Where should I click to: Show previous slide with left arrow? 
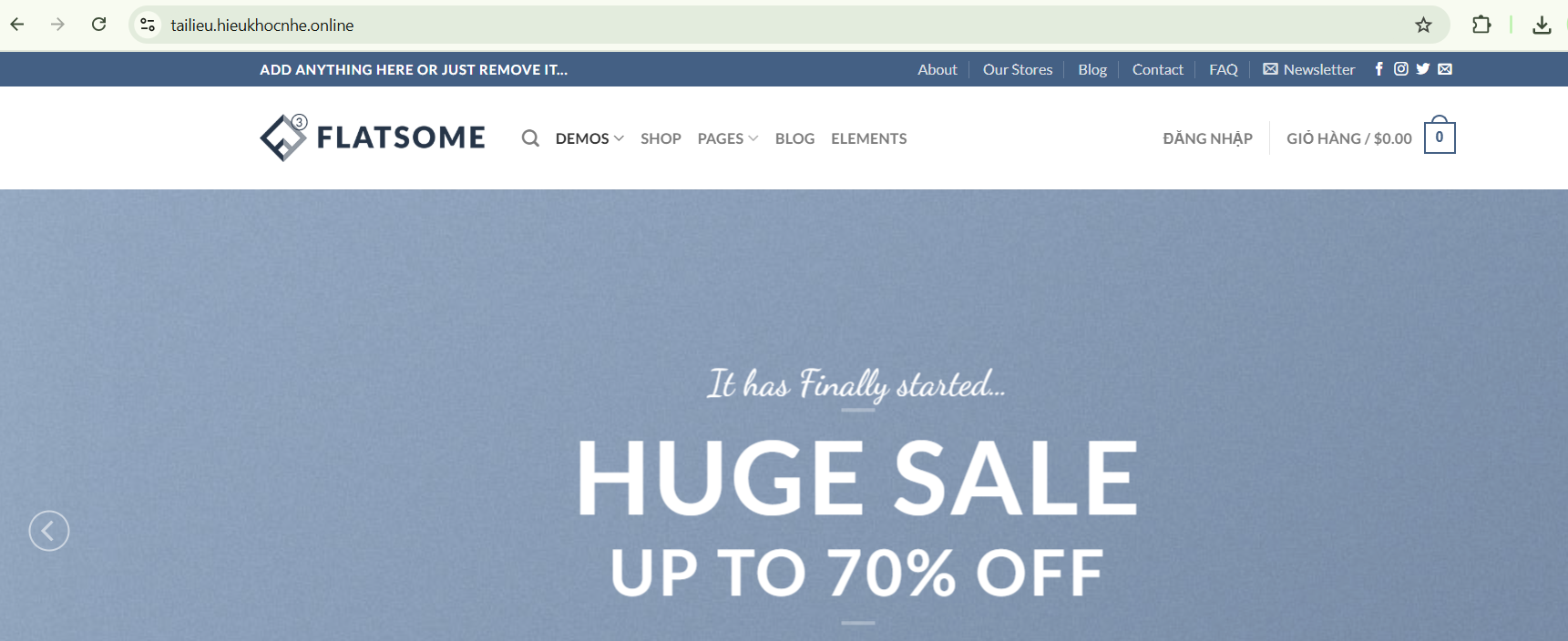tap(49, 531)
